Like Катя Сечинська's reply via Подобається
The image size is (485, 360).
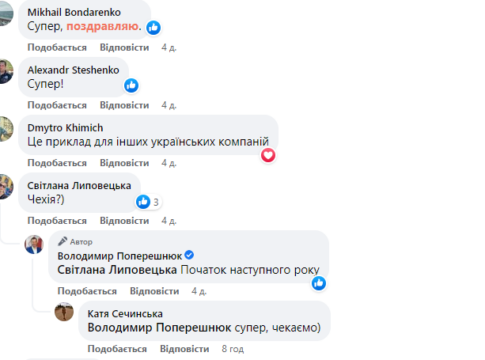[x=117, y=349]
